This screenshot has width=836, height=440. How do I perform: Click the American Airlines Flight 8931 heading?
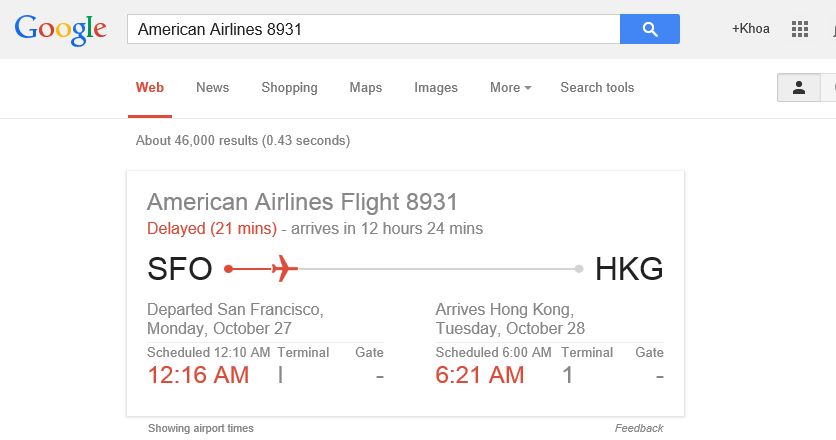coord(302,201)
